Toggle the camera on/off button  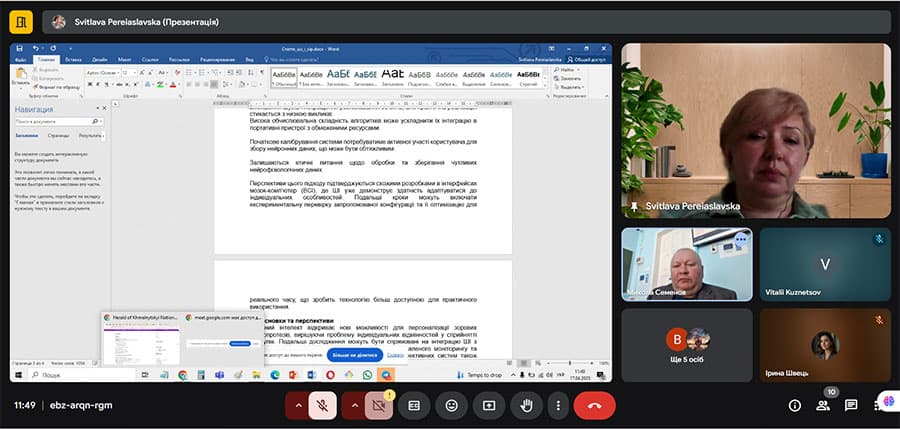coord(378,405)
